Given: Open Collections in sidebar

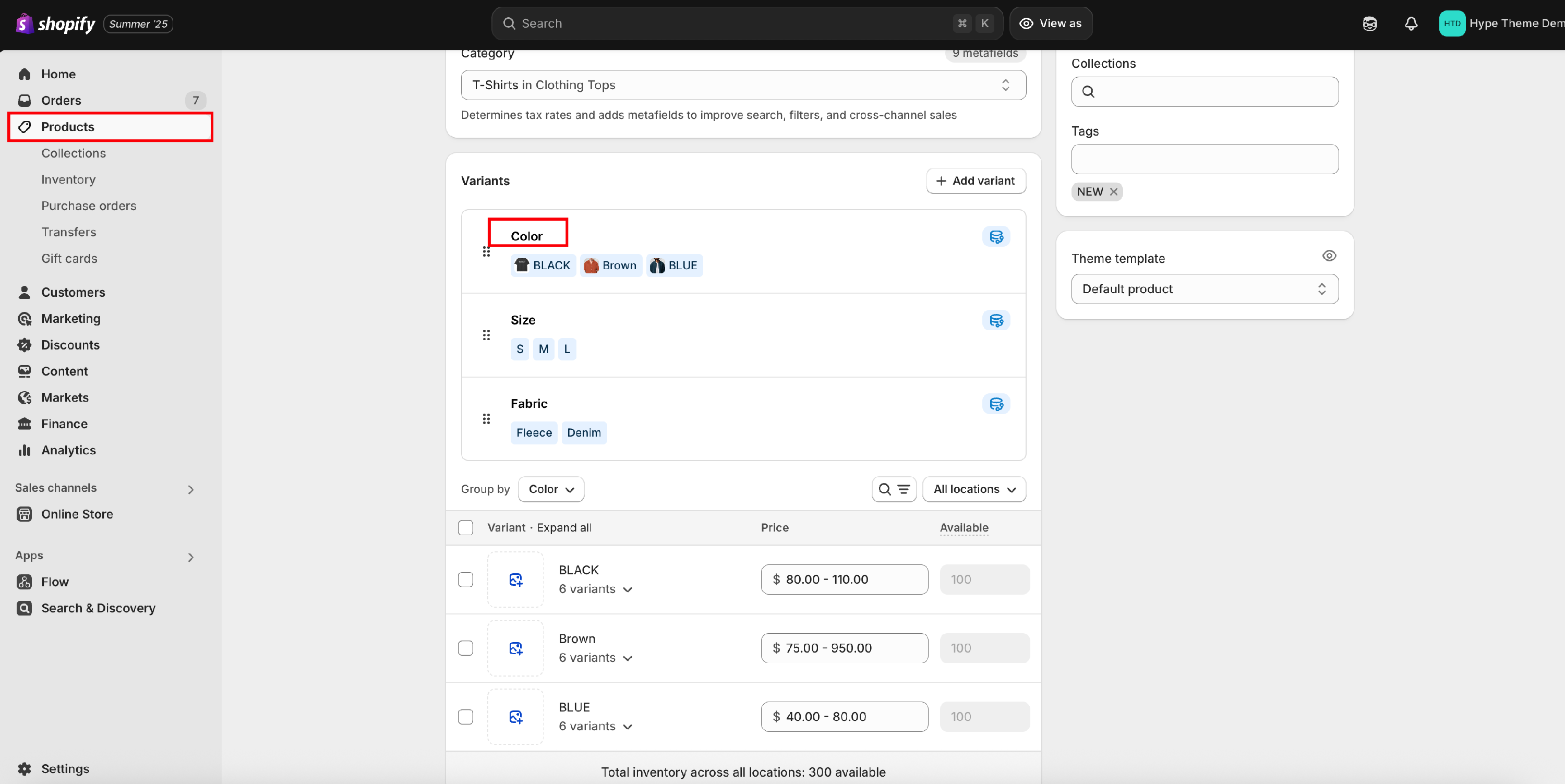Looking at the screenshot, I should [x=74, y=153].
